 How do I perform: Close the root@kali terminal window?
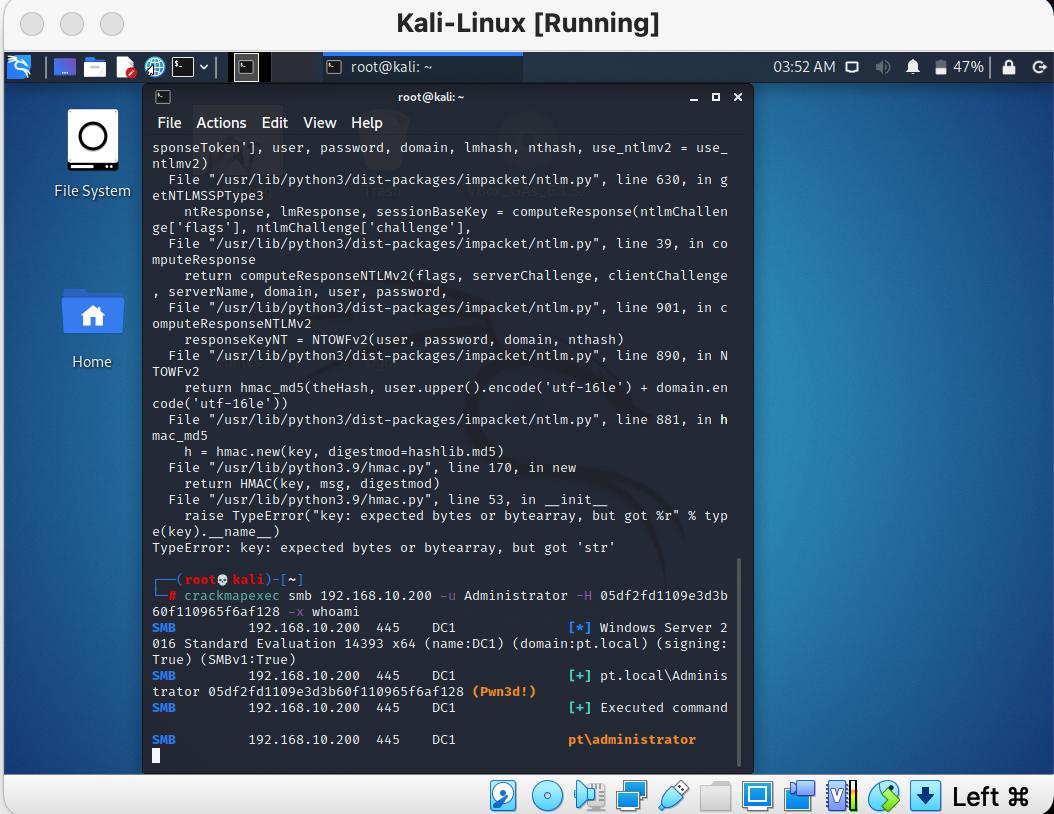(737, 97)
